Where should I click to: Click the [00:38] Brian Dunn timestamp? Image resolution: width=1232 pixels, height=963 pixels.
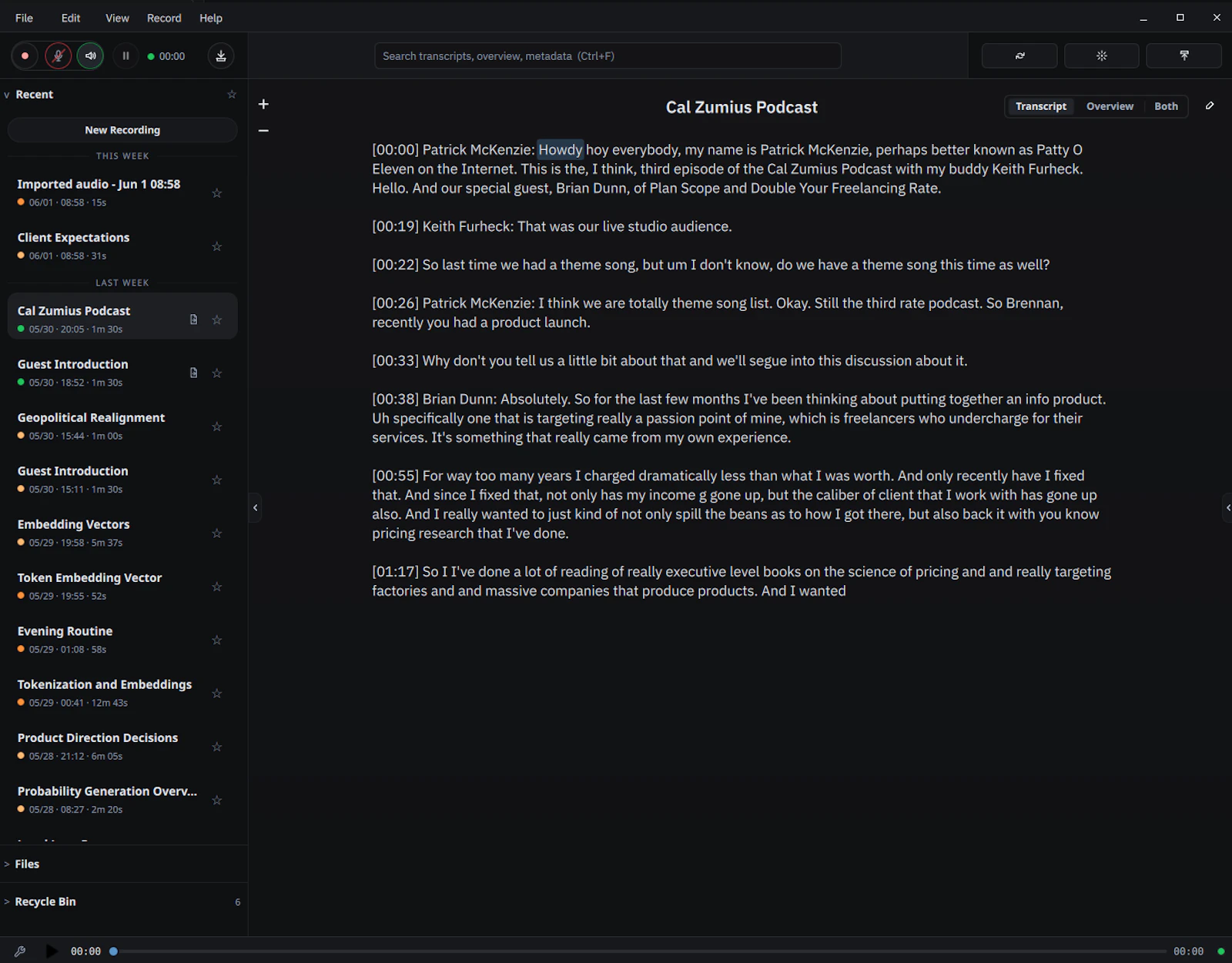[x=396, y=399]
